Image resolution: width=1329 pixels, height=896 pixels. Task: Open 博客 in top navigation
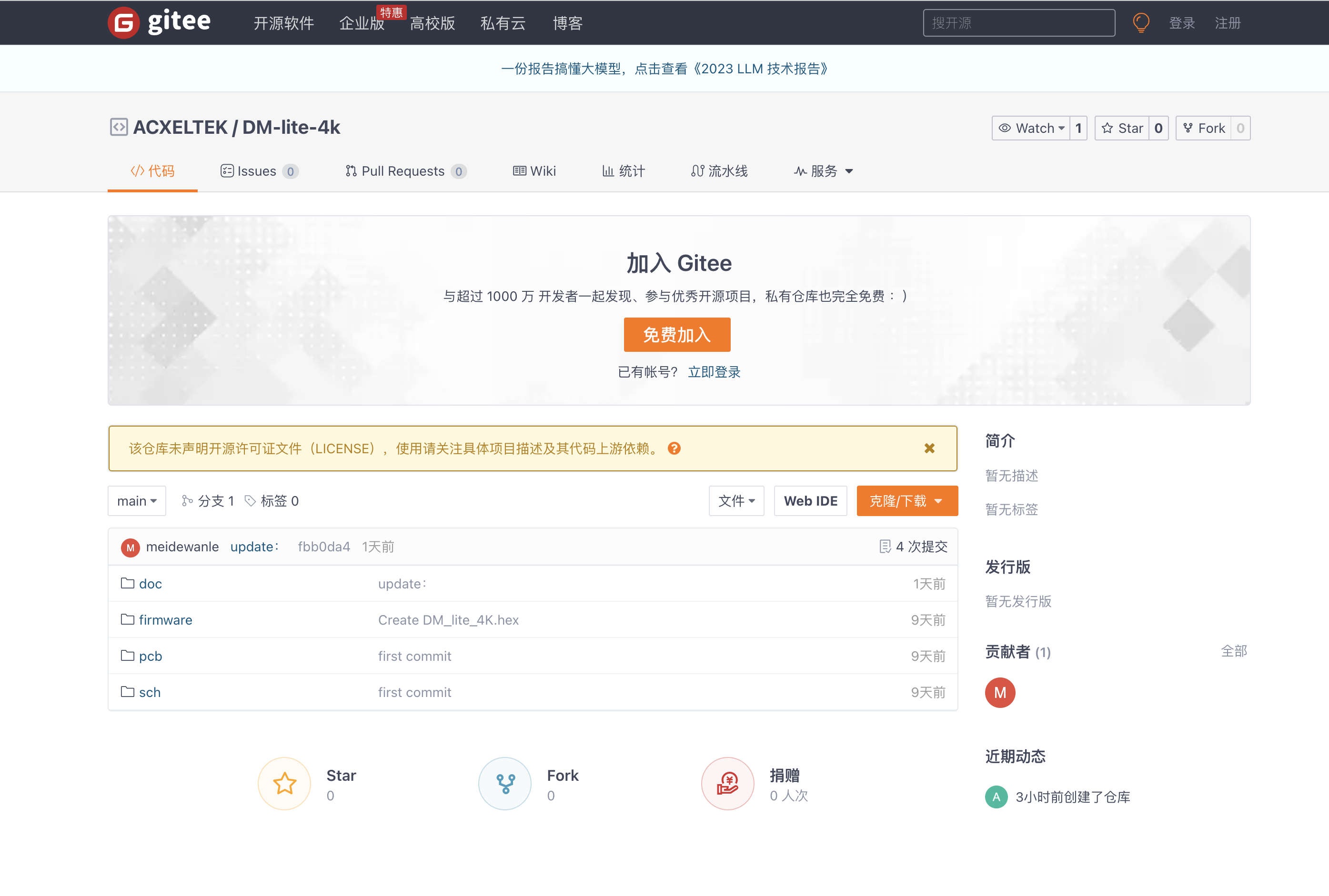[568, 23]
